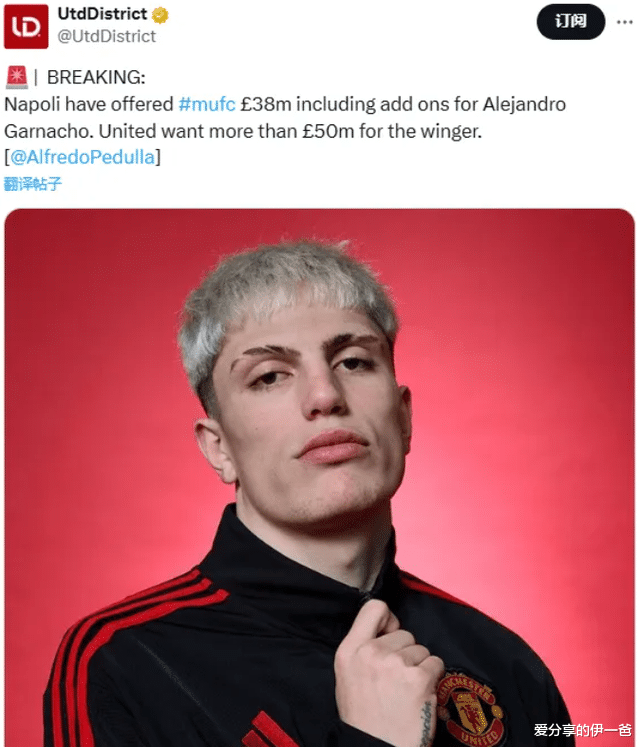The width and height of the screenshot is (640, 747).
Task: Click the 爱分享的伊一爸 watermark
Action: point(582,730)
